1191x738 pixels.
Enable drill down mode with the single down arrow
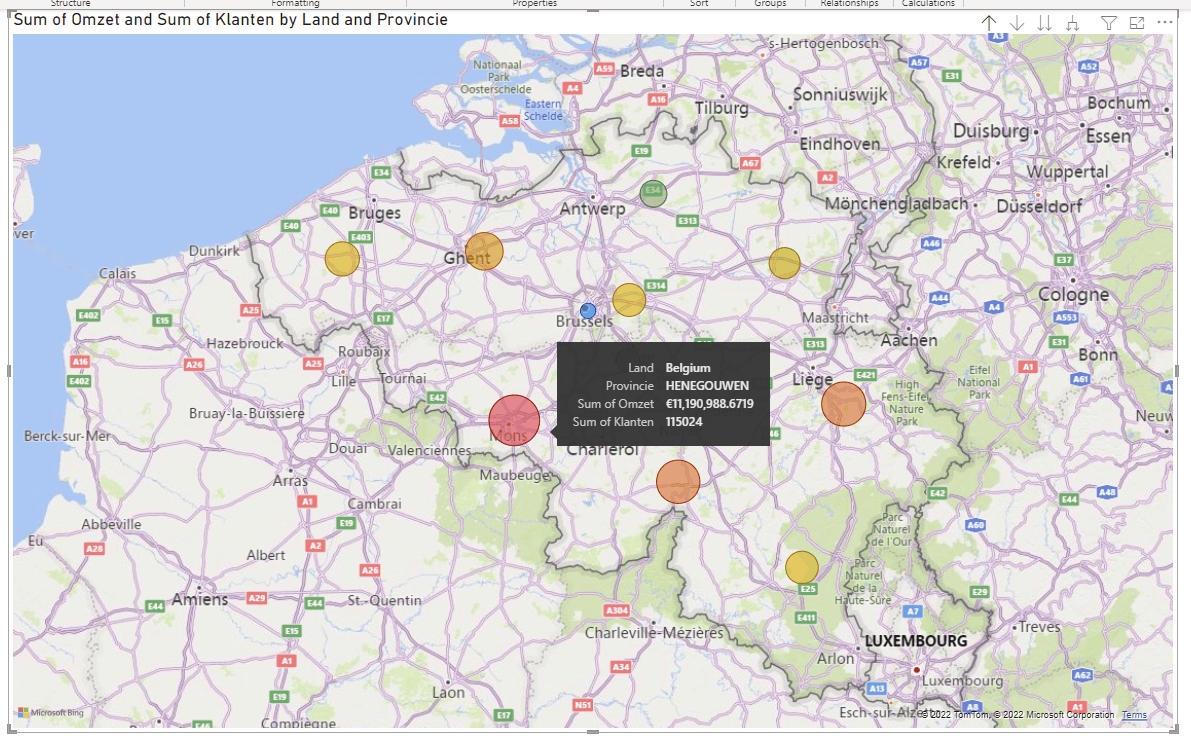[1016, 22]
